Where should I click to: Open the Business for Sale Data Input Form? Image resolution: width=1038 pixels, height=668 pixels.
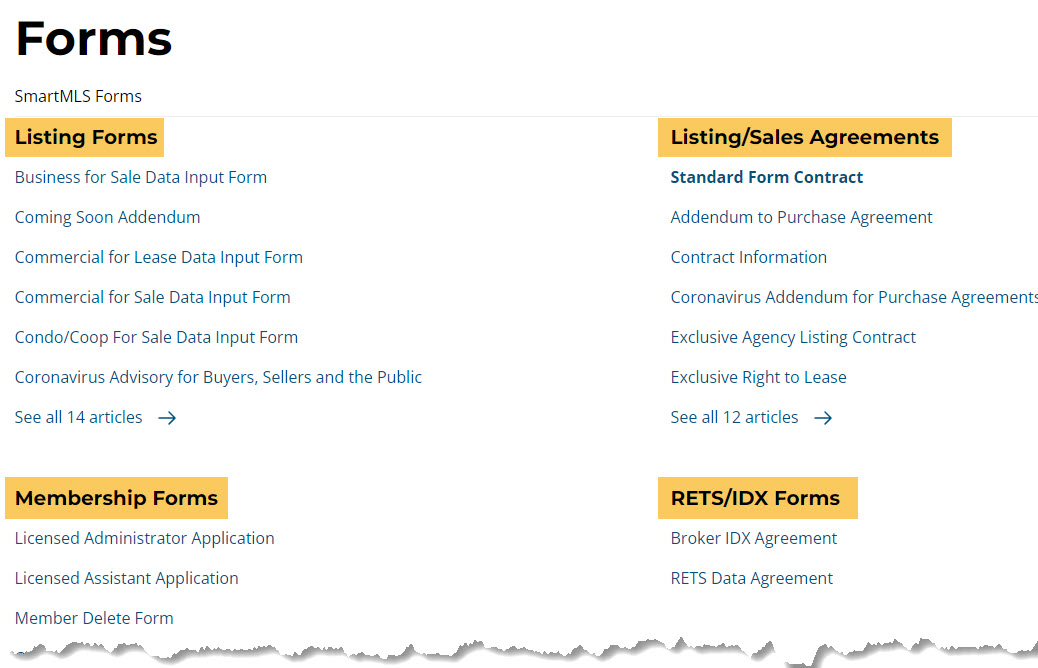tap(140, 177)
